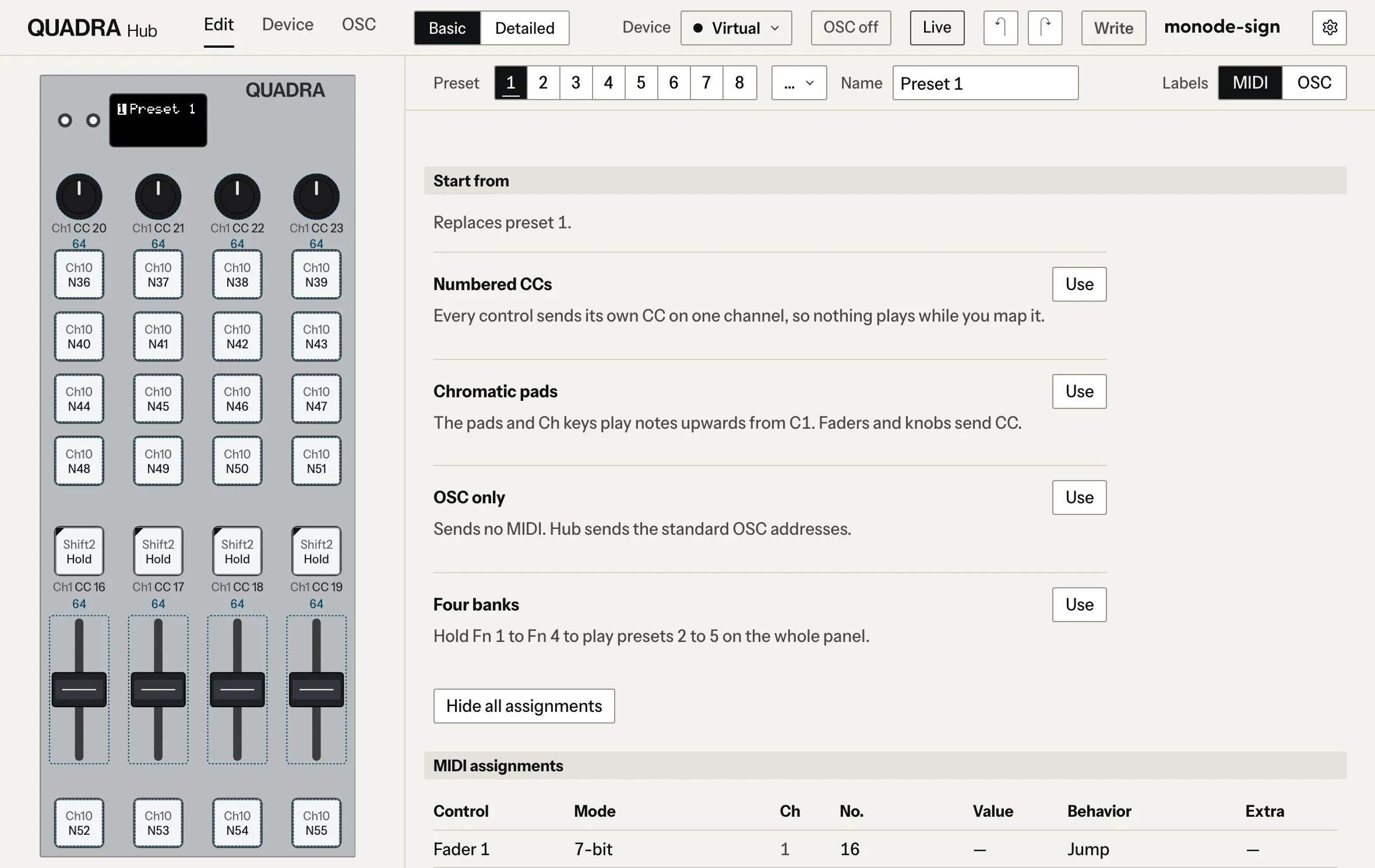
Task: Open the Virtual device dropdown
Action: (x=736, y=27)
